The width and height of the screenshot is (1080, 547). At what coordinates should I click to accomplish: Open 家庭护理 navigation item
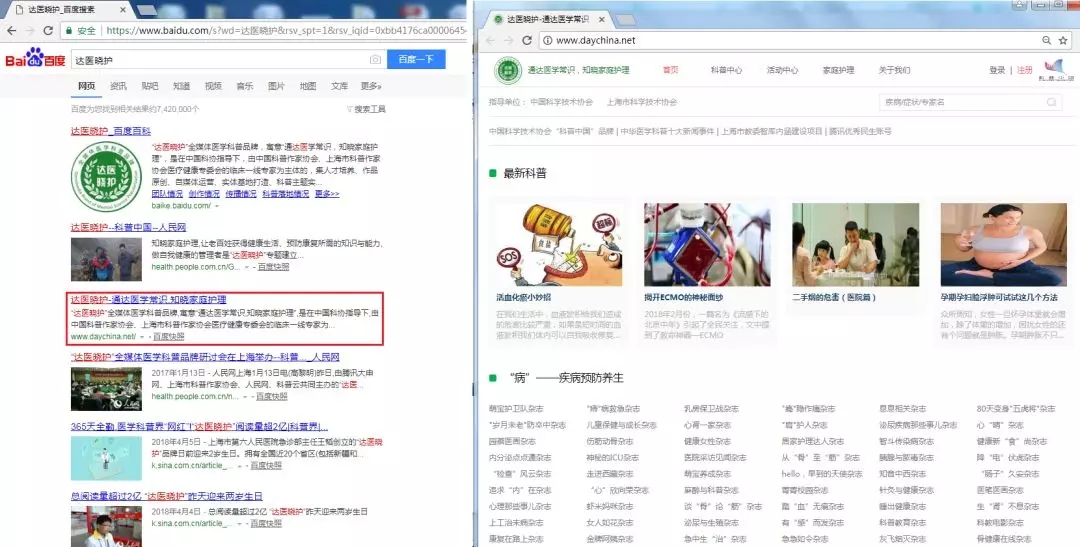click(838, 70)
